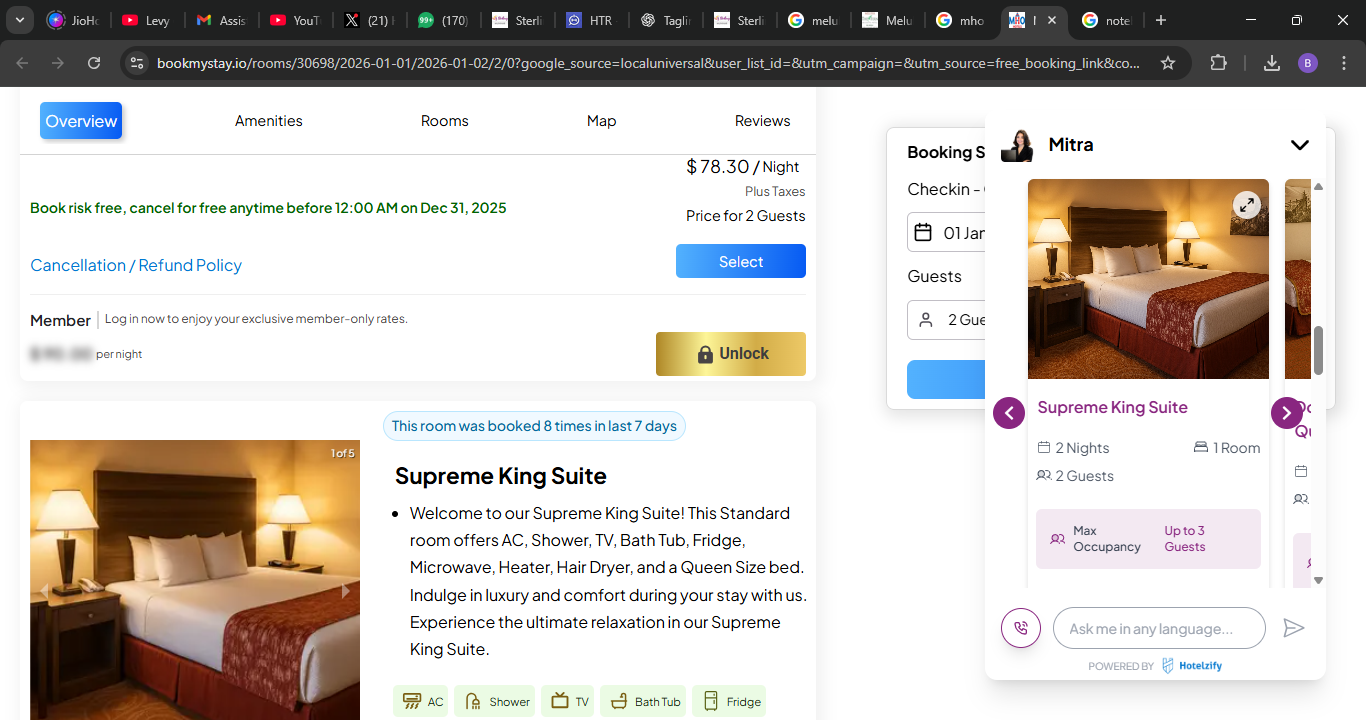
Task: Open the check-in date calendar field
Action: 947,233
